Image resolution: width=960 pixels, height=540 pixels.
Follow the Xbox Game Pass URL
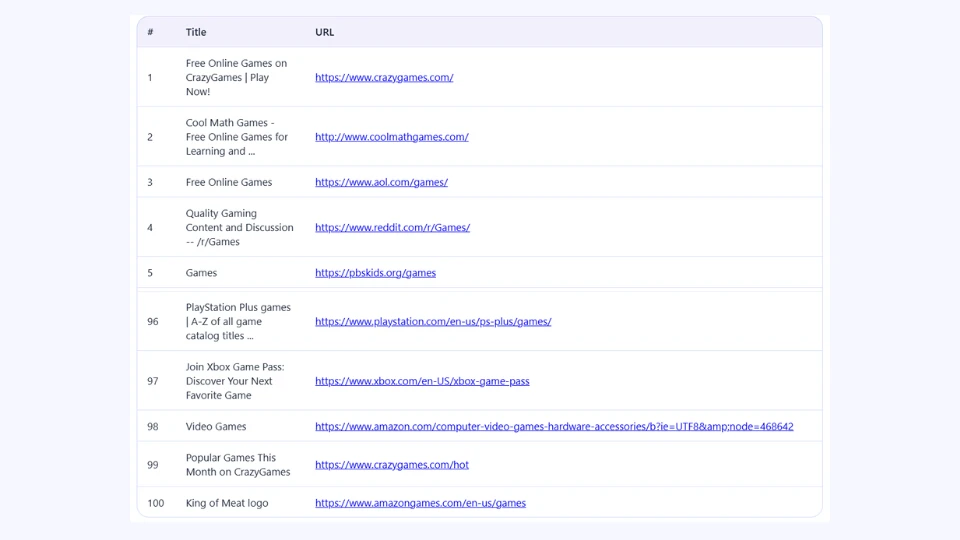(422, 381)
